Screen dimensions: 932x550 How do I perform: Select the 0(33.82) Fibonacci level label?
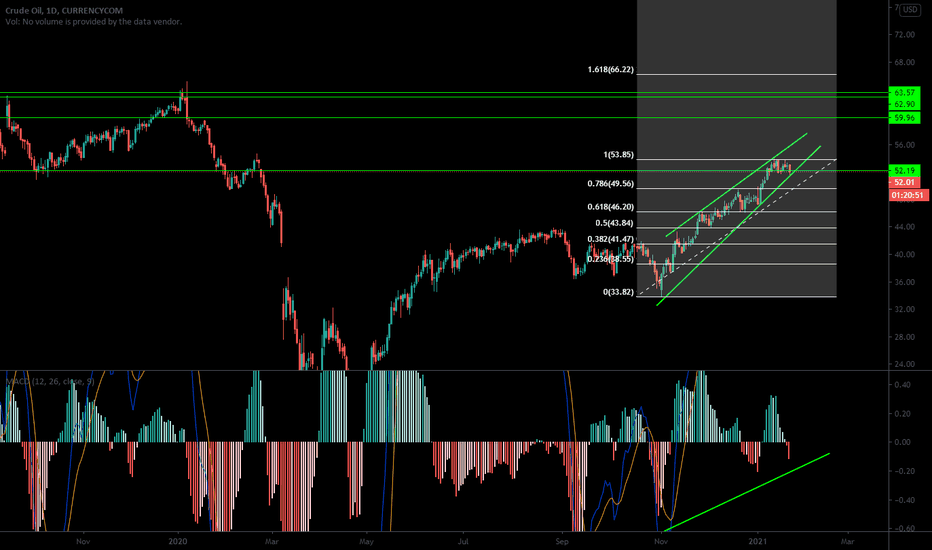click(x=618, y=292)
